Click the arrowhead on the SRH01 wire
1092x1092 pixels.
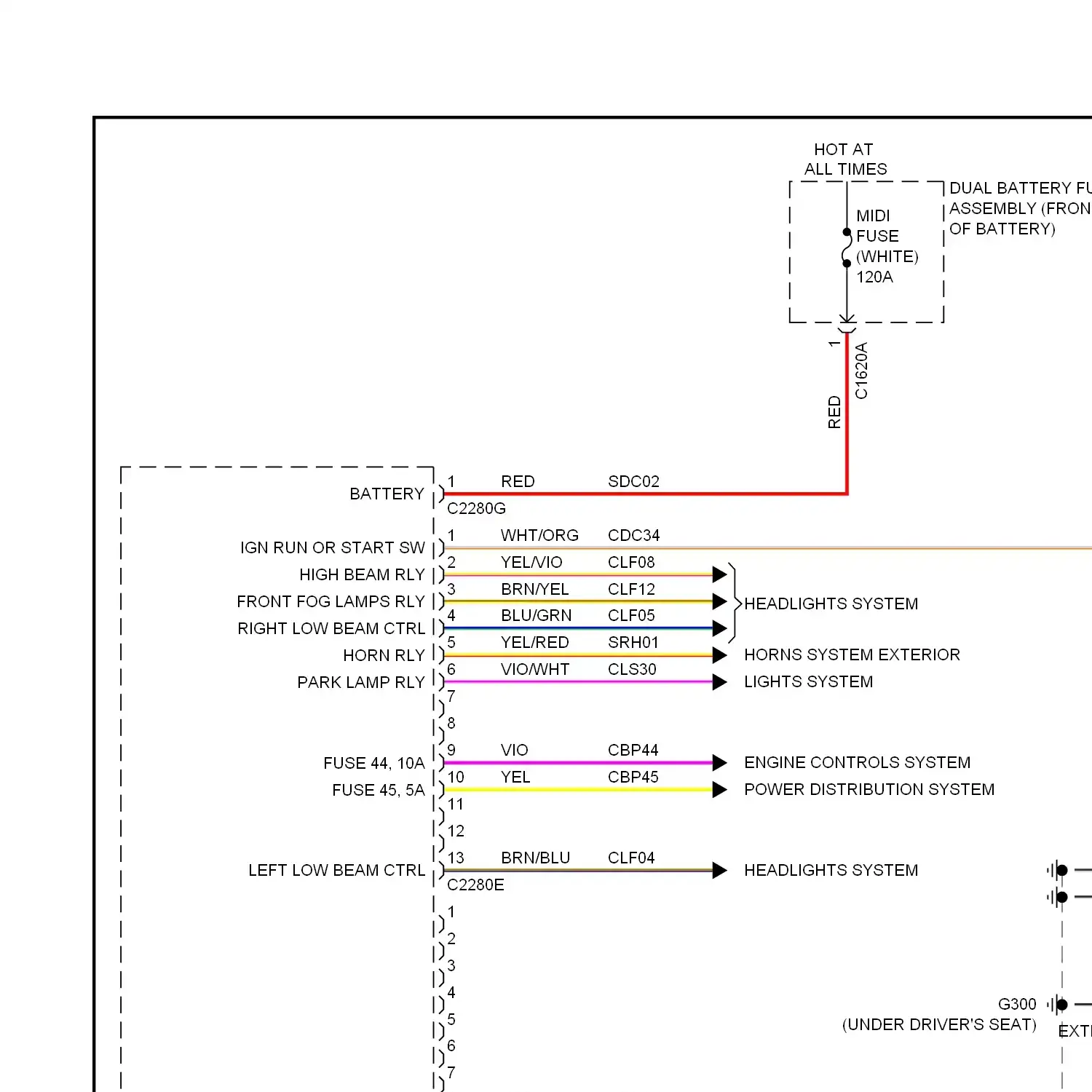click(719, 655)
